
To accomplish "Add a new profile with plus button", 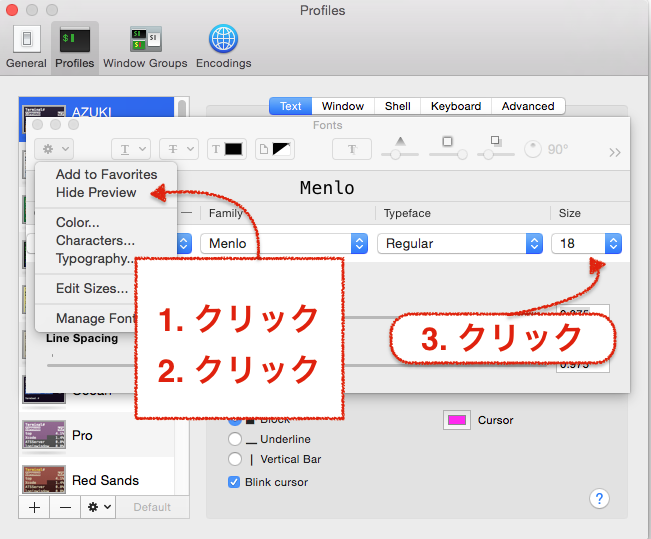I will [x=33, y=507].
